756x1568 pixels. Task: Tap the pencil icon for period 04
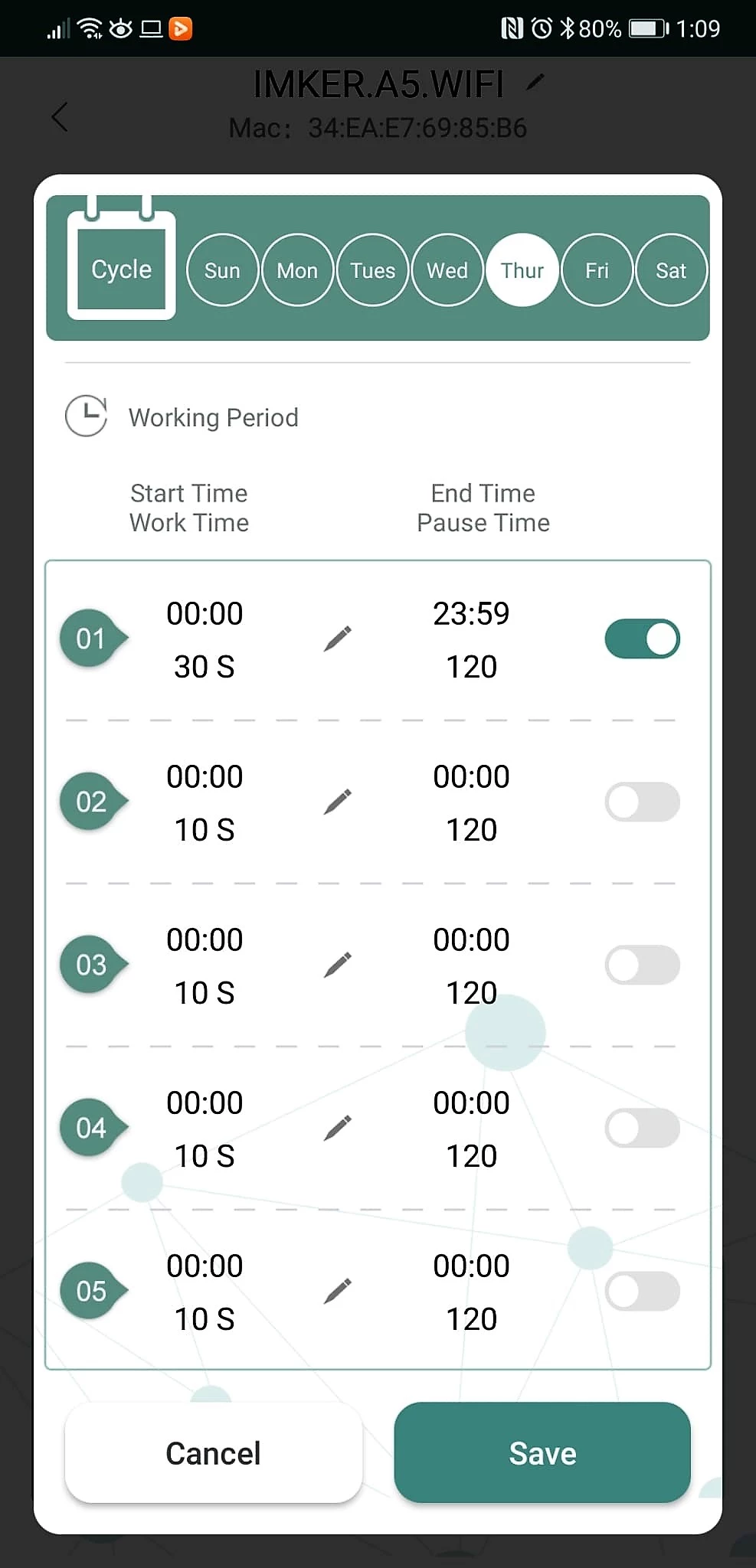click(x=337, y=1128)
